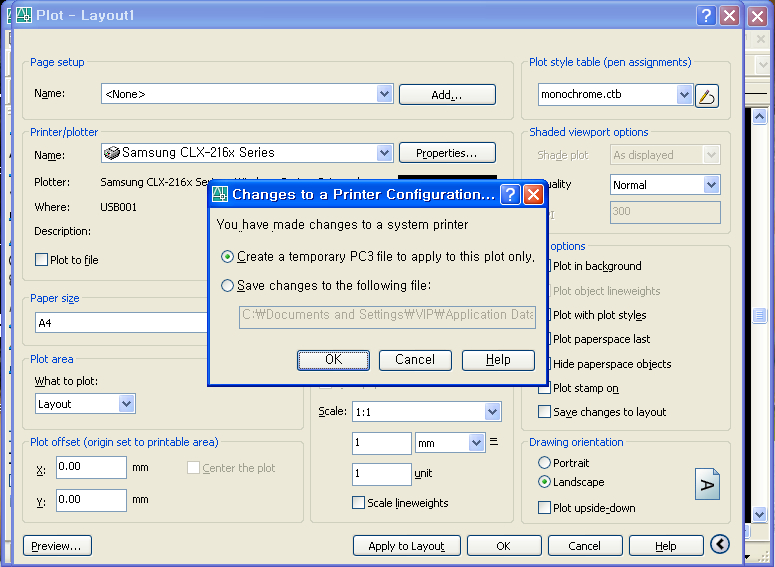
Task: Enable Save changes to layout checkbox
Action: [x=544, y=412]
